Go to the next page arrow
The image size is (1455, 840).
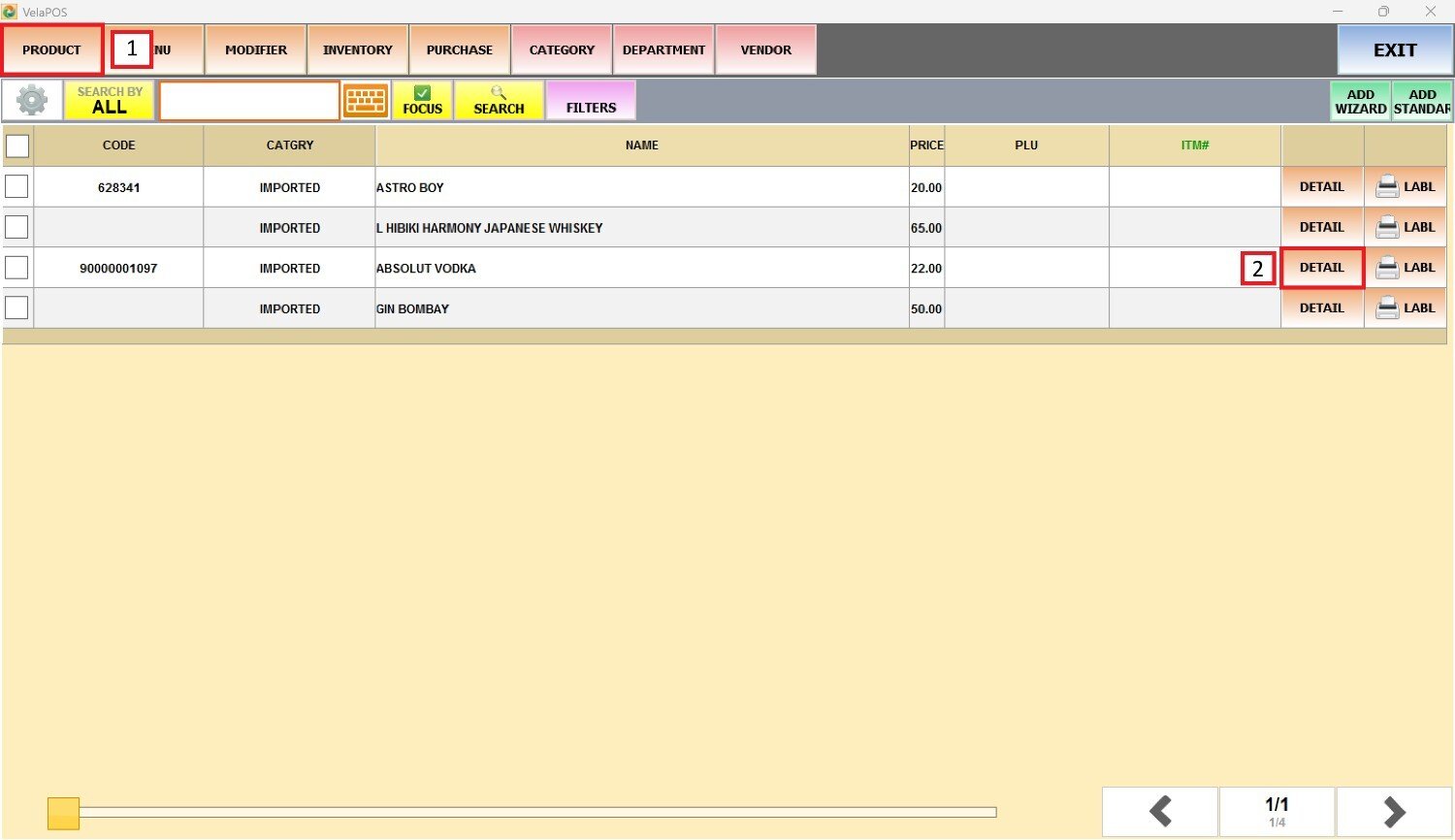coord(1394,811)
